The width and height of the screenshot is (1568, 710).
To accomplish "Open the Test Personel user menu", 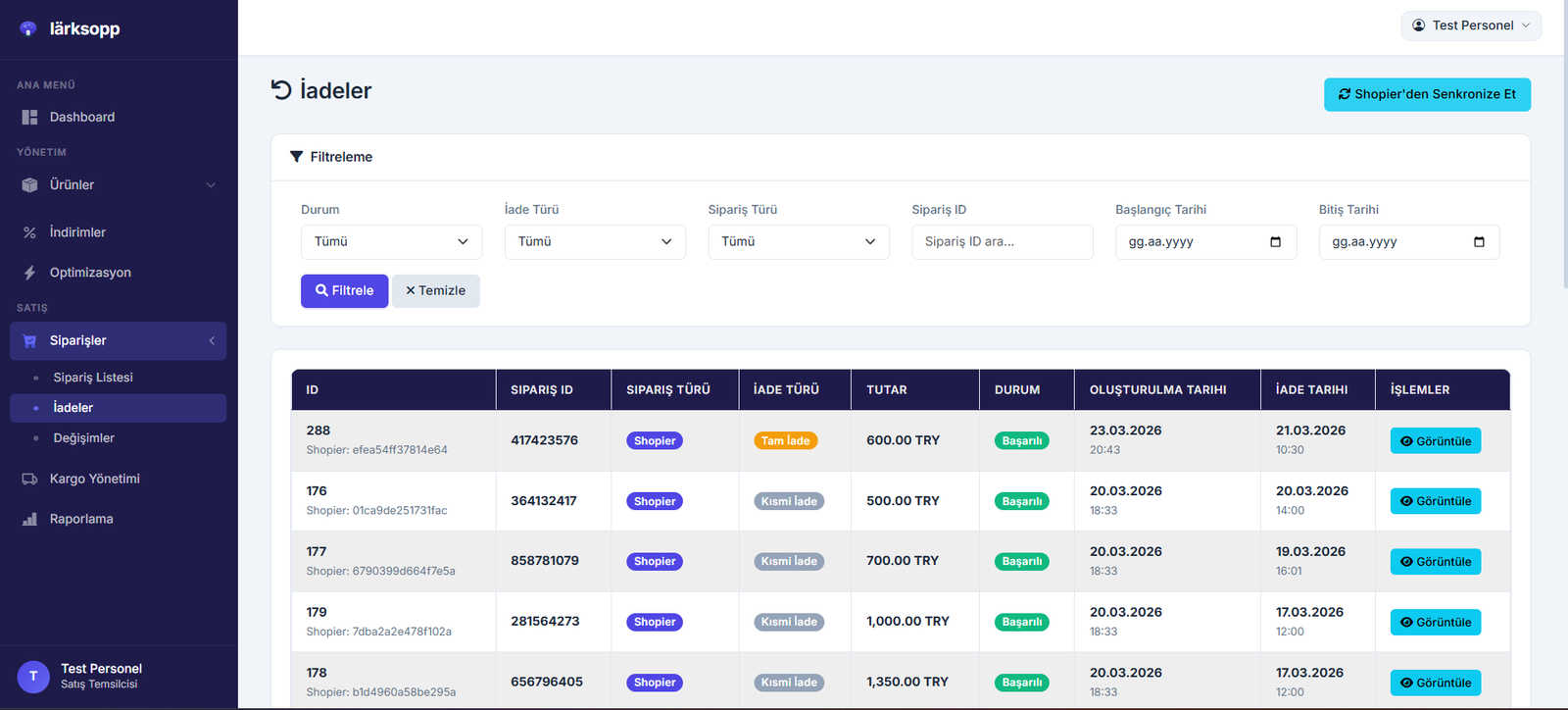I will tap(1470, 25).
